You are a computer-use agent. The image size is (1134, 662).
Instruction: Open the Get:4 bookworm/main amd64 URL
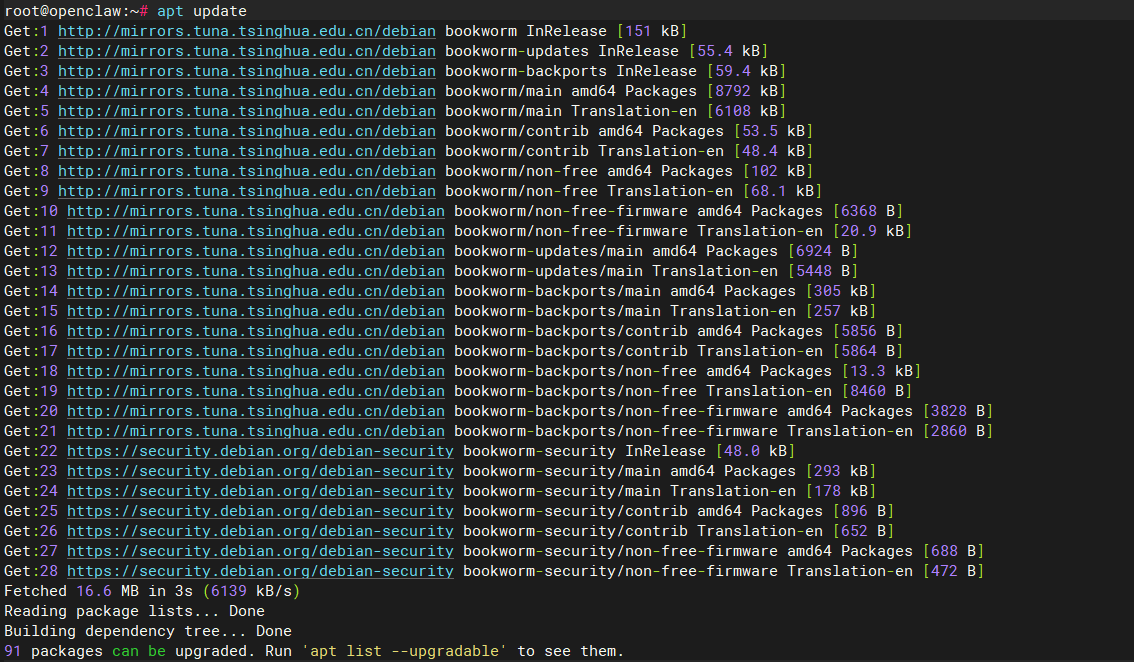(247, 91)
